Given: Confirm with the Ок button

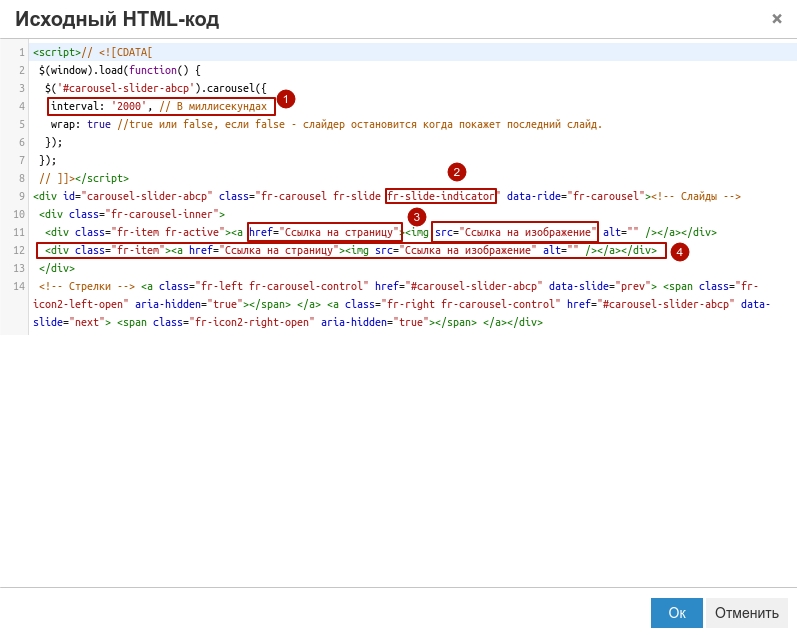Looking at the screenshot, I should click(x=677, y=613).
